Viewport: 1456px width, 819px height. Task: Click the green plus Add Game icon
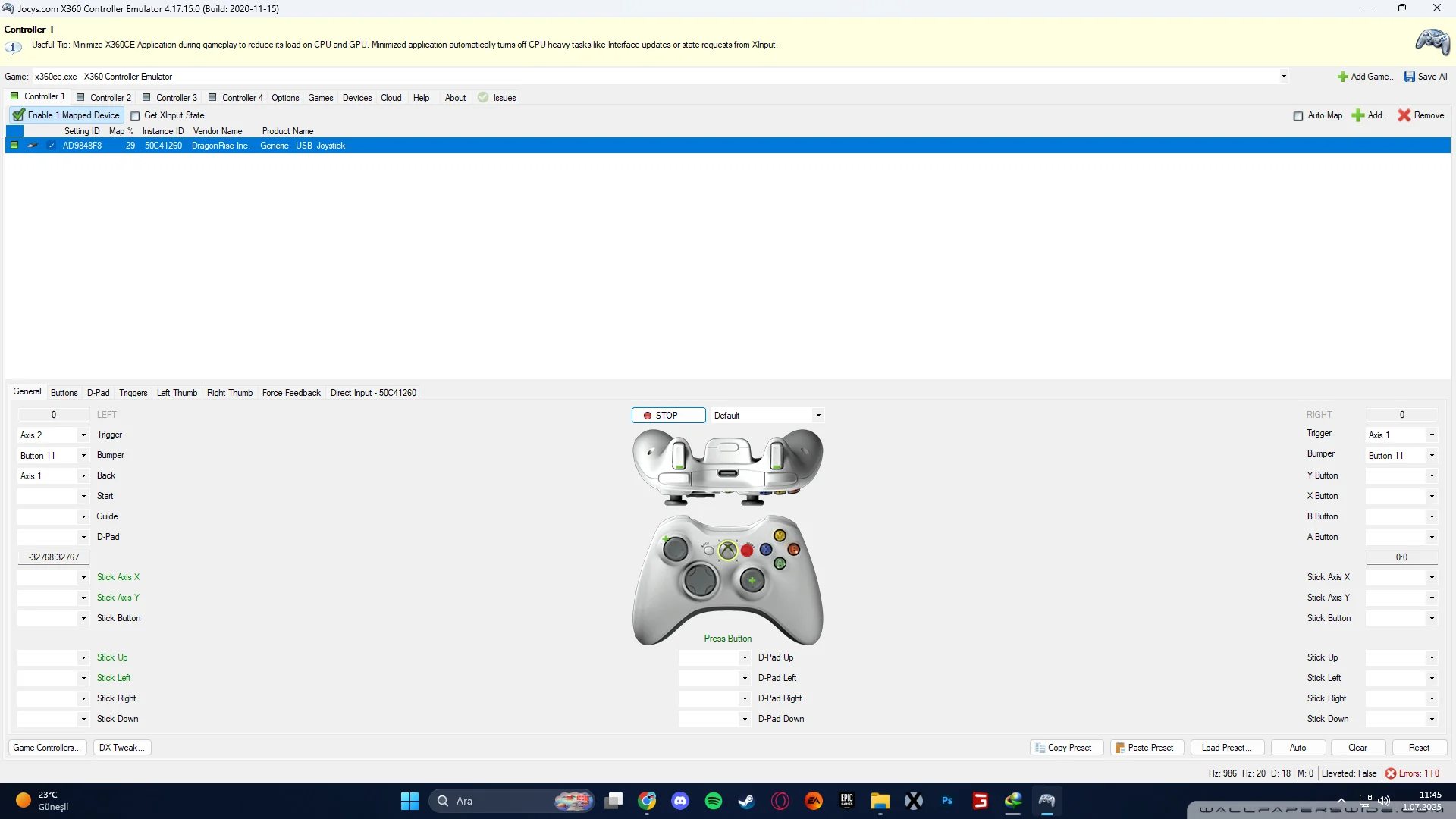(x=1342, y=77)
